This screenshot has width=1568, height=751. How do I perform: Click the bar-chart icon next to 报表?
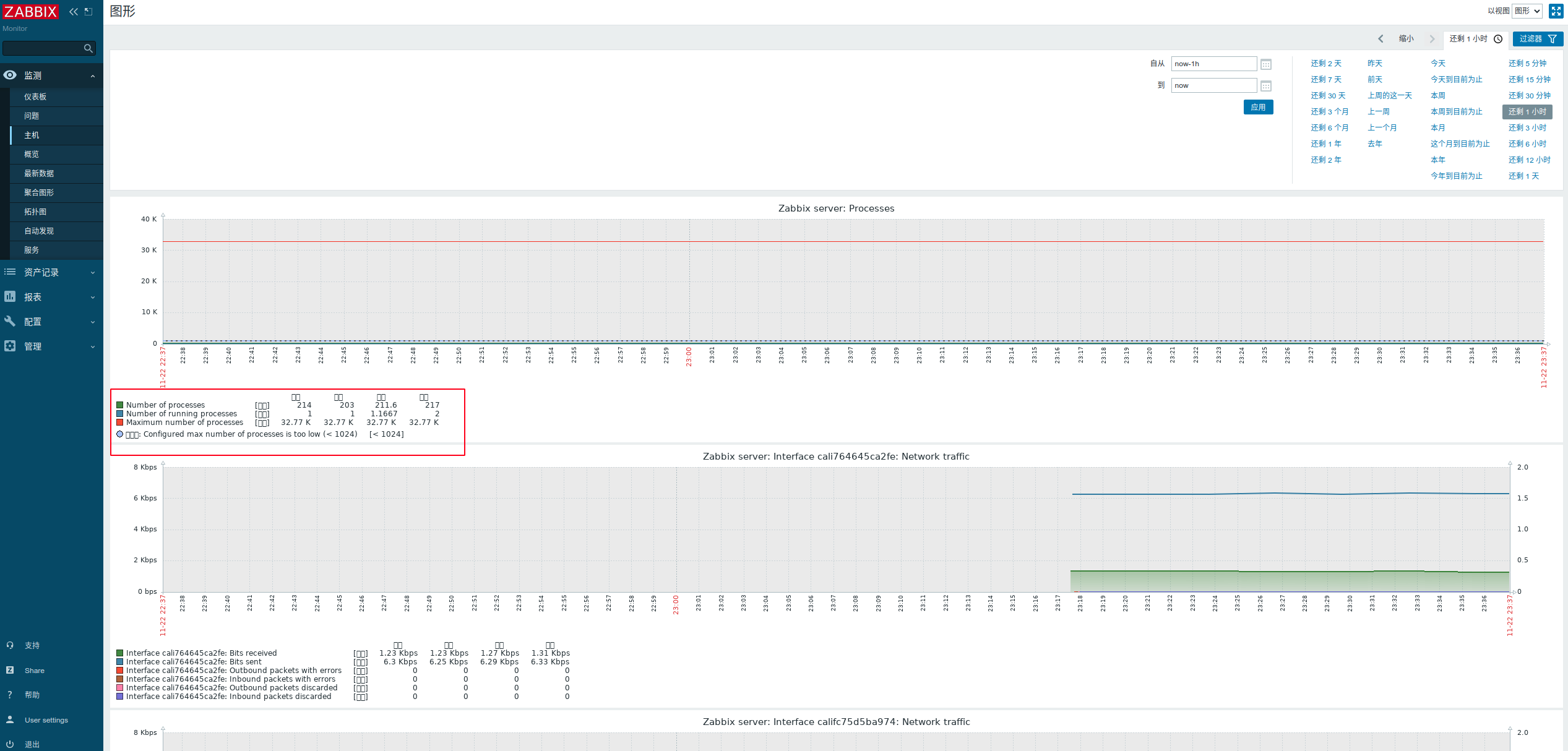click(x=10, y=297)
